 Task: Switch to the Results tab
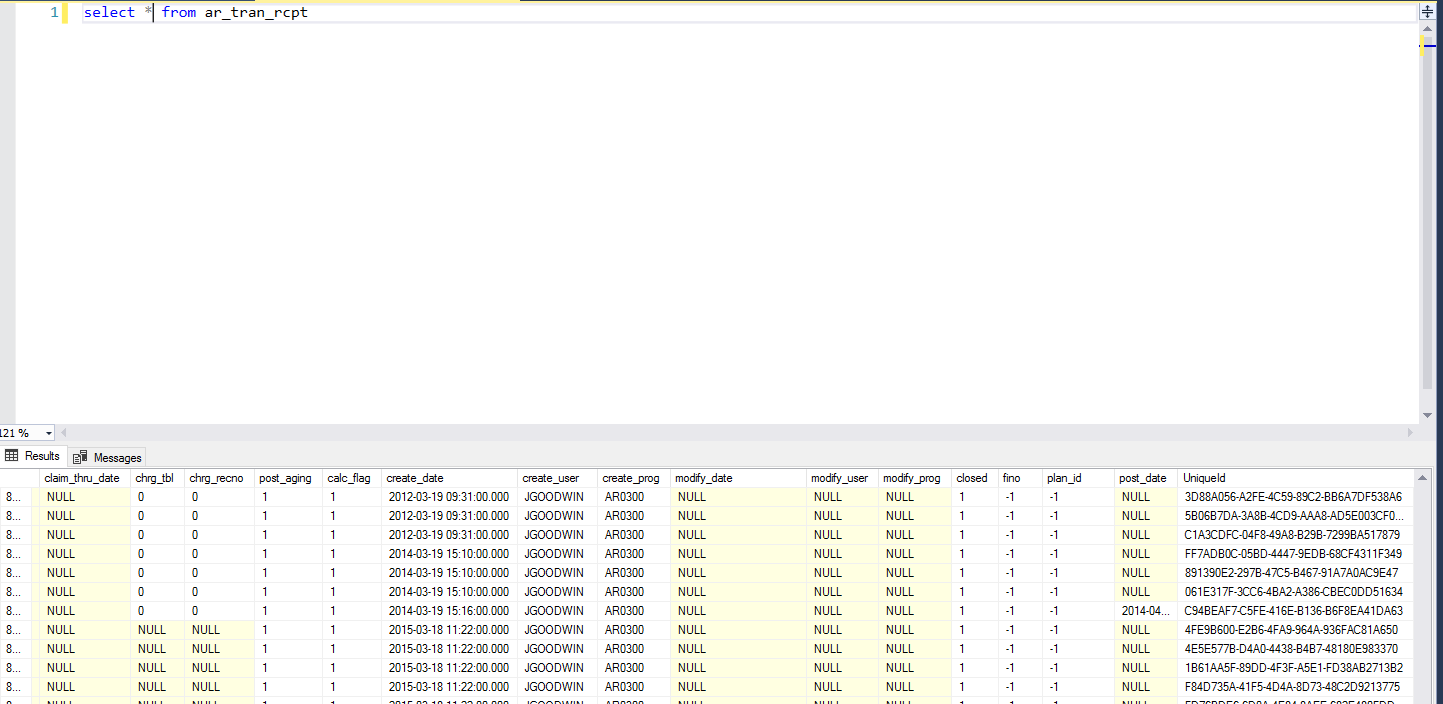click(x=33, y=456)
